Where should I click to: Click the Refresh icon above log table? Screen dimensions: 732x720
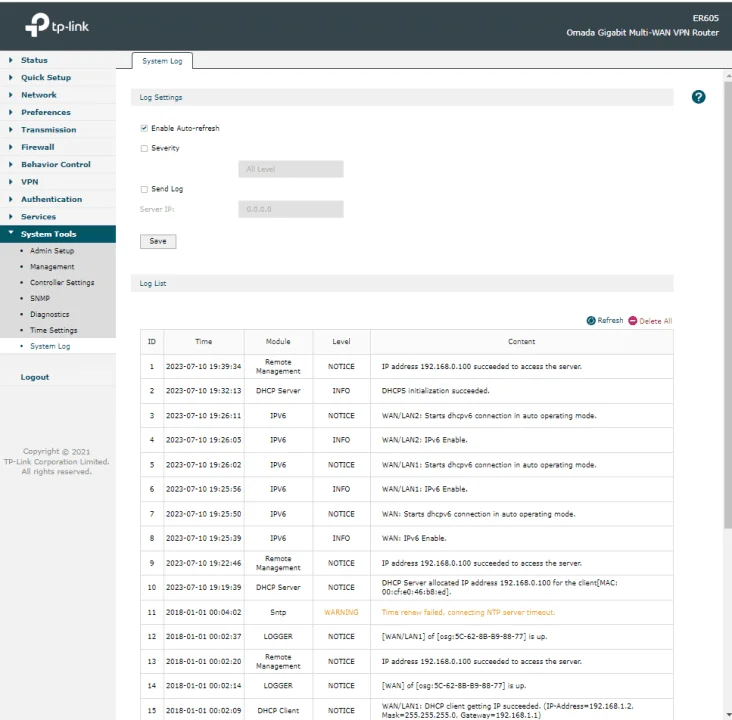591,320
